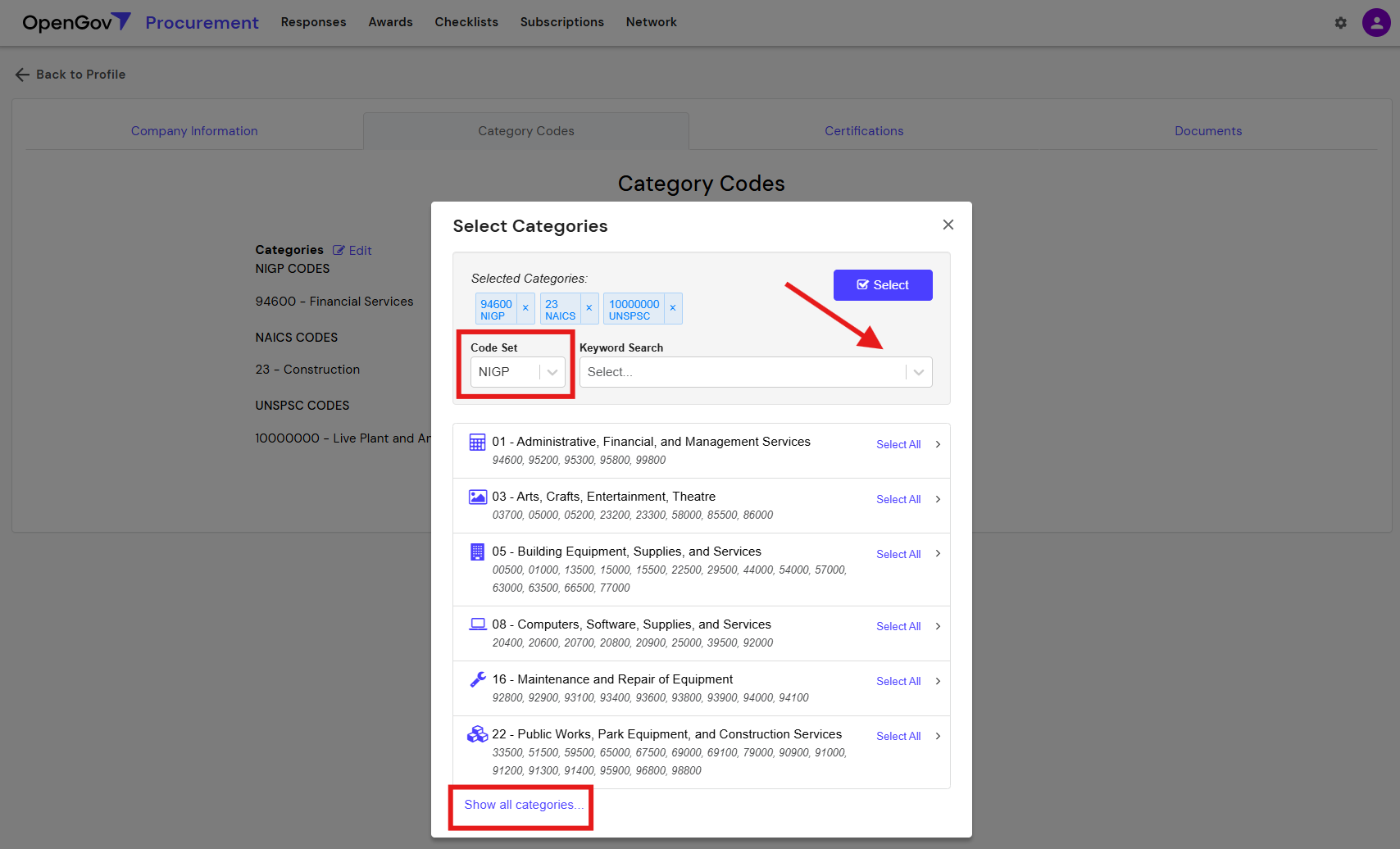Close the Select Categories dialog
Viewport: 1400px width, 849px height.
coord(948,225)
